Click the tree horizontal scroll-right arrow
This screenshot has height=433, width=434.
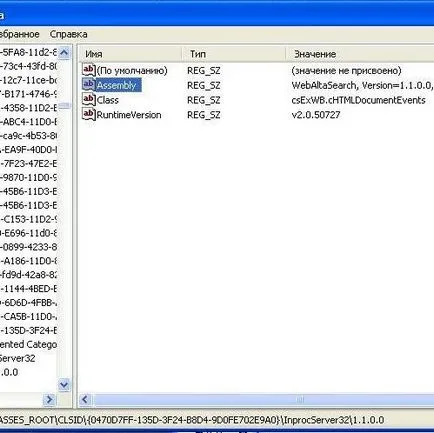(x=49, y=399)
